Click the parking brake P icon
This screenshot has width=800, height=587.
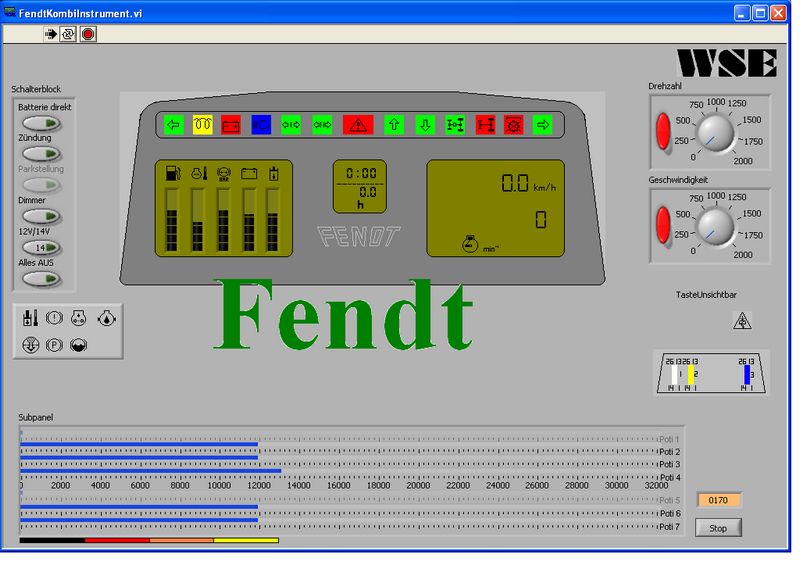(54, 345)
